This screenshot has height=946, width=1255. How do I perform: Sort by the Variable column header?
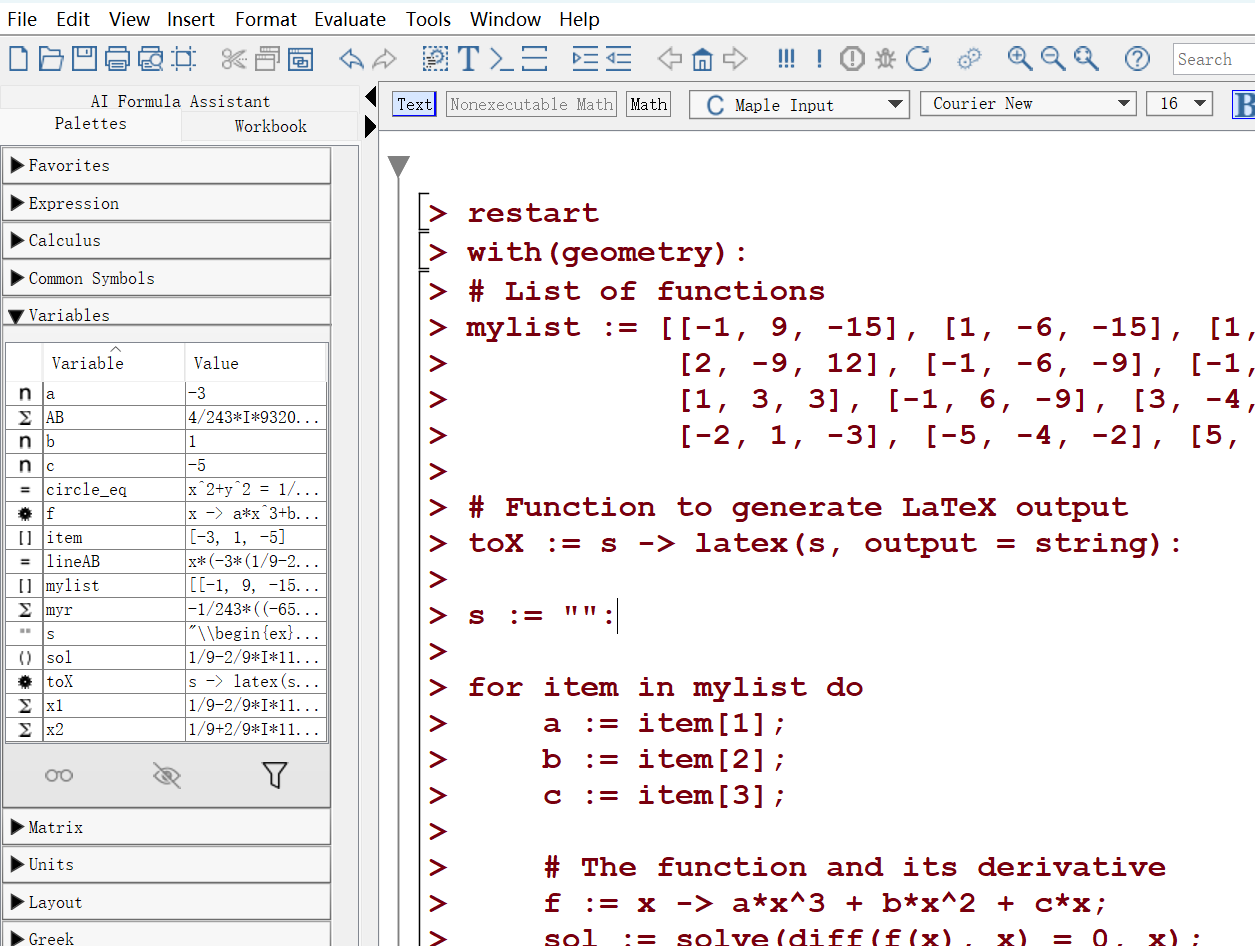[x=114, y=362]
